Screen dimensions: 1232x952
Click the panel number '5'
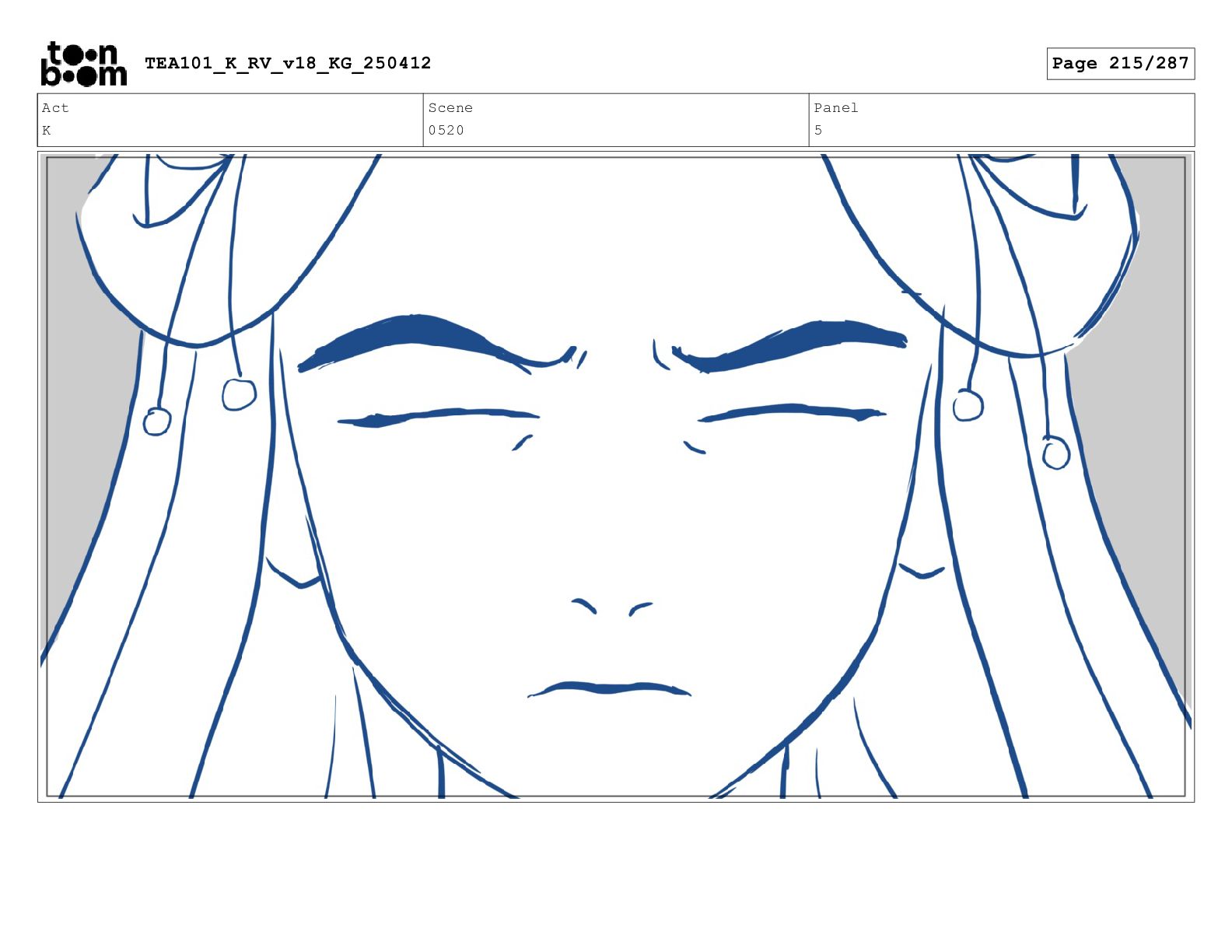pos(818,131)
